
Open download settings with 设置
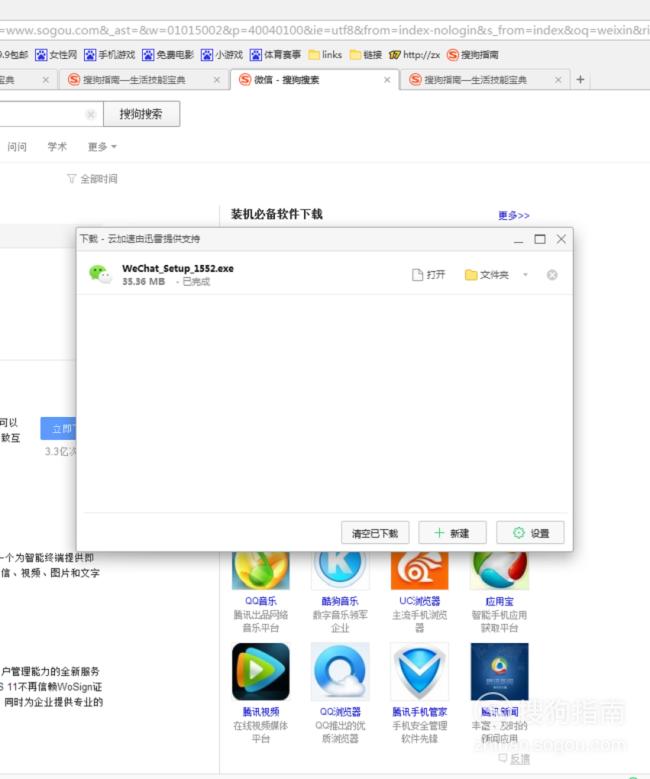tap(530, 533)
